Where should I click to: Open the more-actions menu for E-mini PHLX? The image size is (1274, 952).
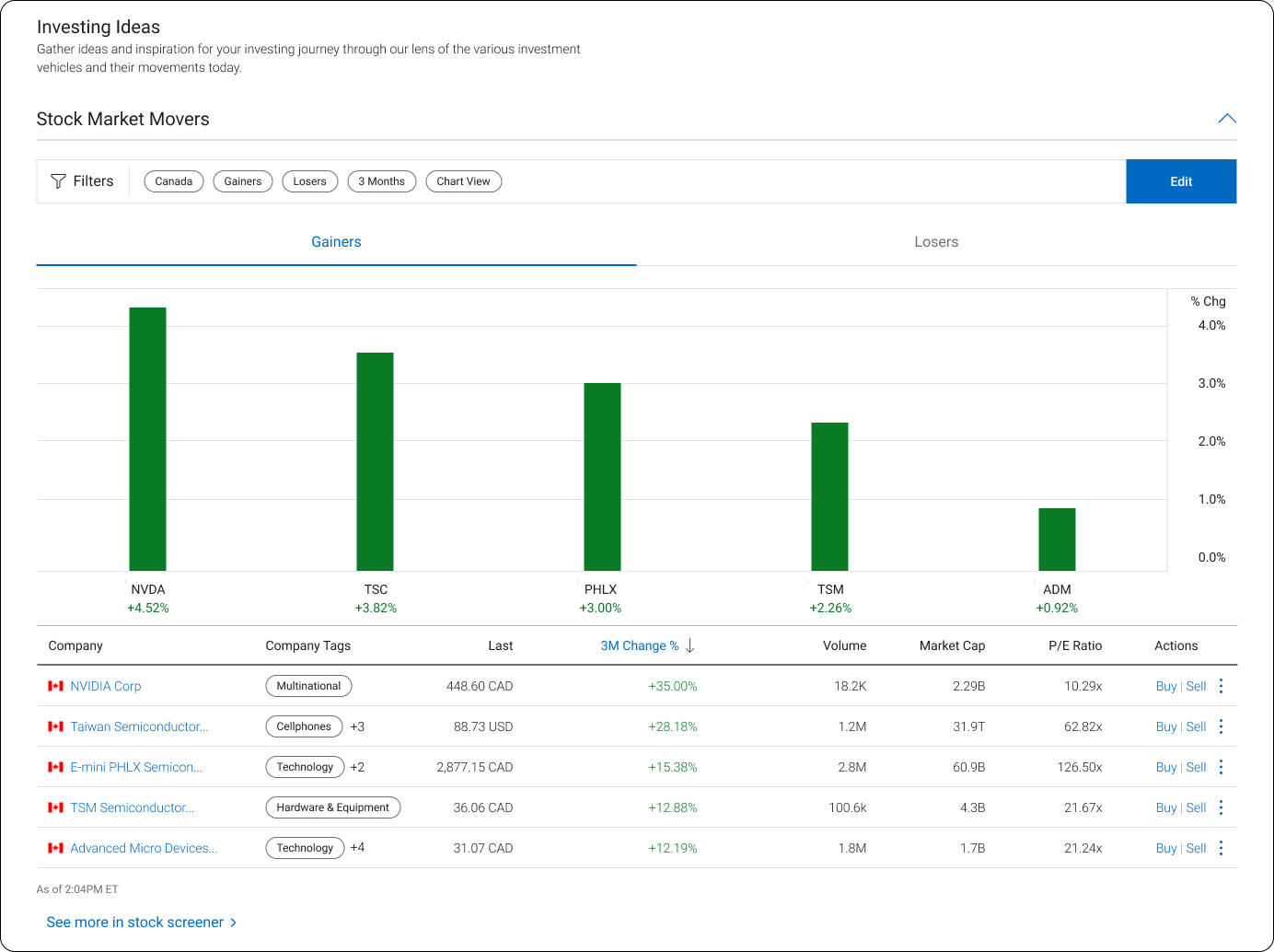click(x=1222, y=767)
